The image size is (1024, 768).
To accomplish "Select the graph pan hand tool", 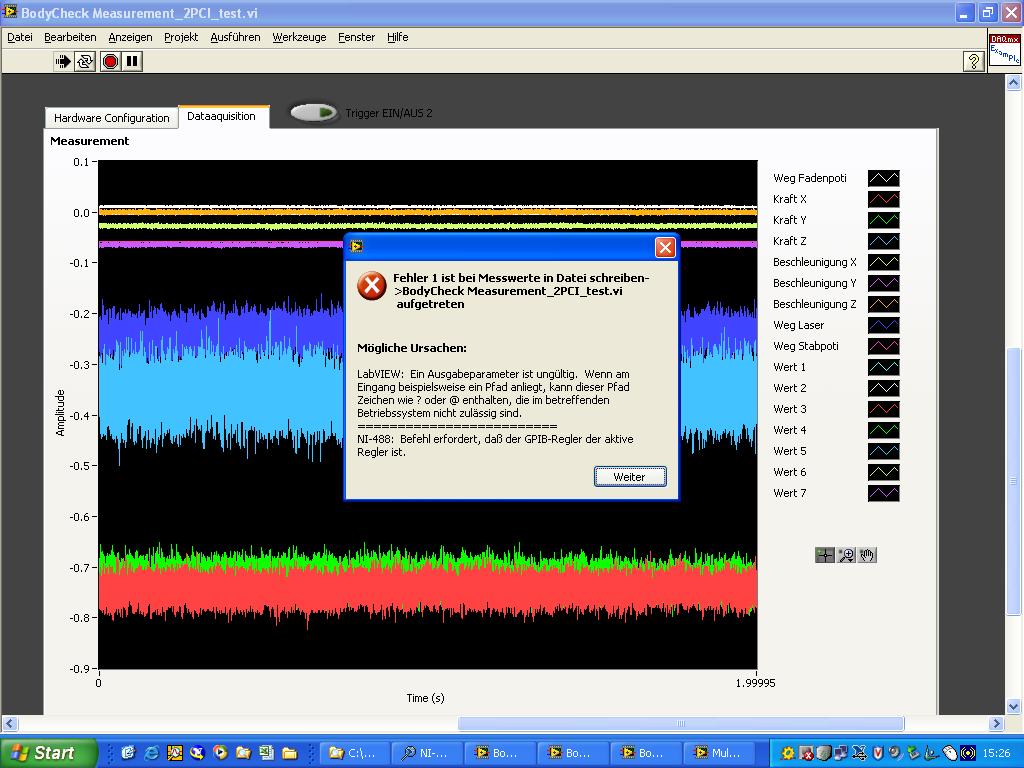I will tap(867, 555).
